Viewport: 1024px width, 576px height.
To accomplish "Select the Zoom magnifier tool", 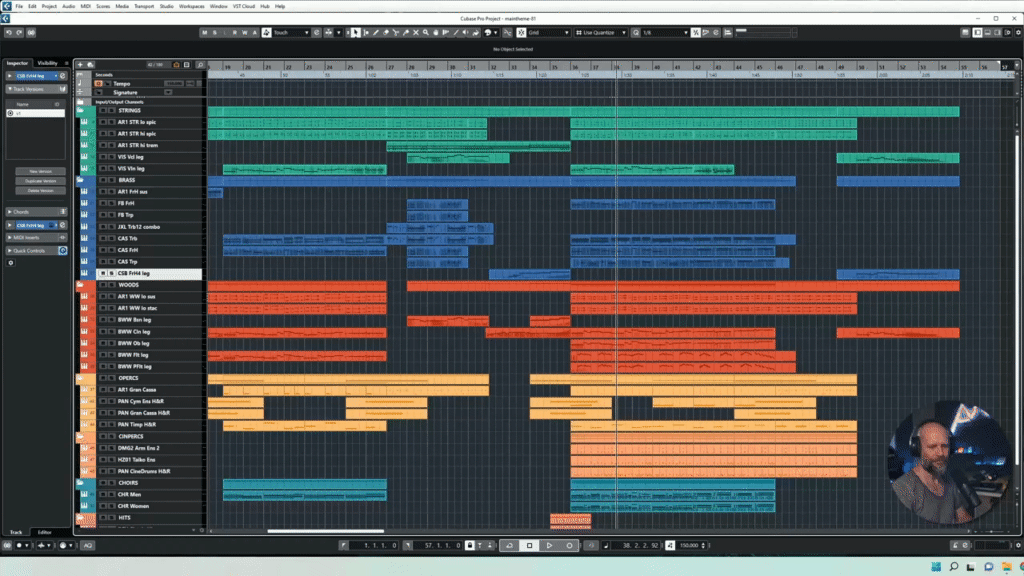I will (426, 33).
